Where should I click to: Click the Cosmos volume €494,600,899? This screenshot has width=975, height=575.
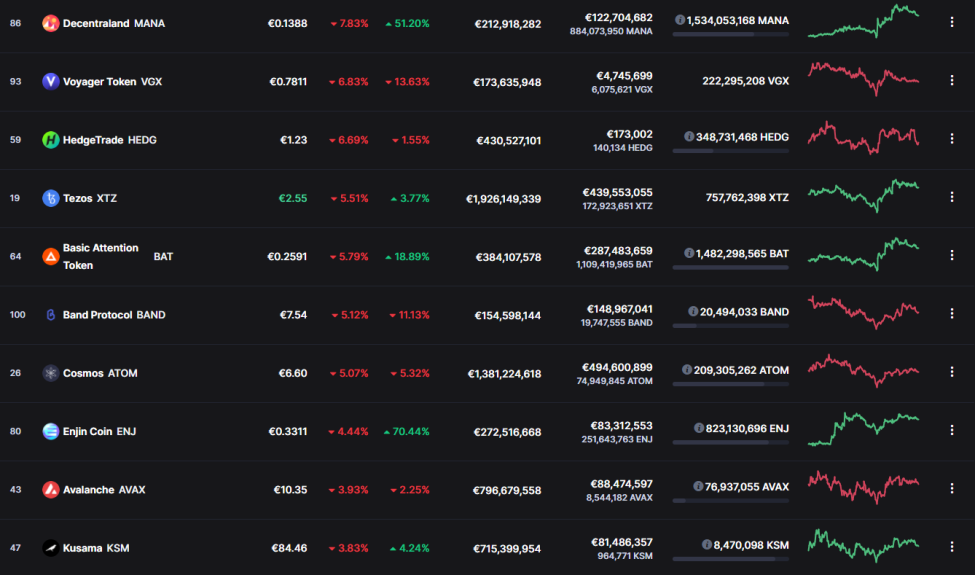coord(617,367)
